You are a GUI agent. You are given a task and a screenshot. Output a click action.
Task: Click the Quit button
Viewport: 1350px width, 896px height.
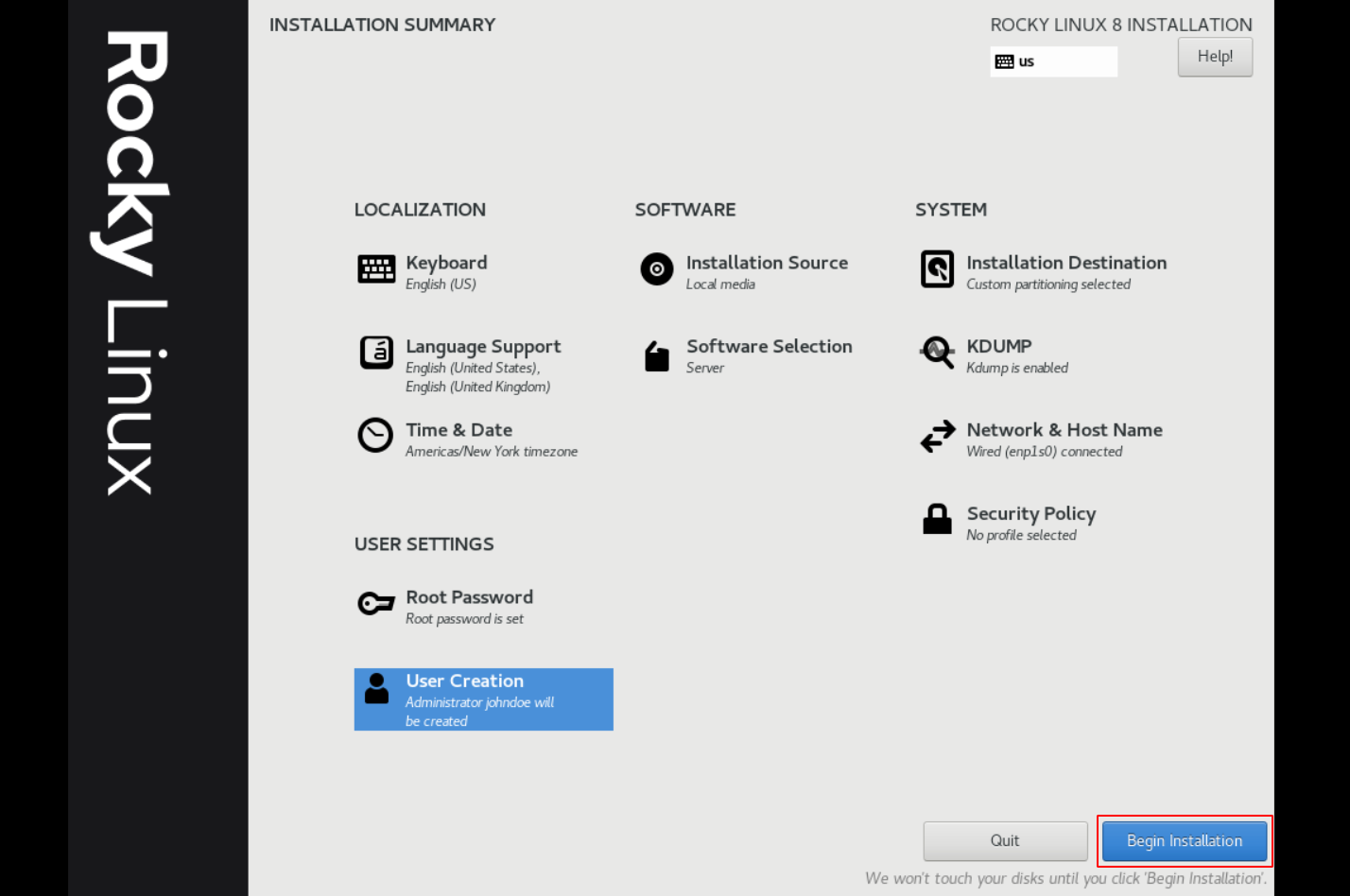pyautogui.click(x=1005, y=840)
